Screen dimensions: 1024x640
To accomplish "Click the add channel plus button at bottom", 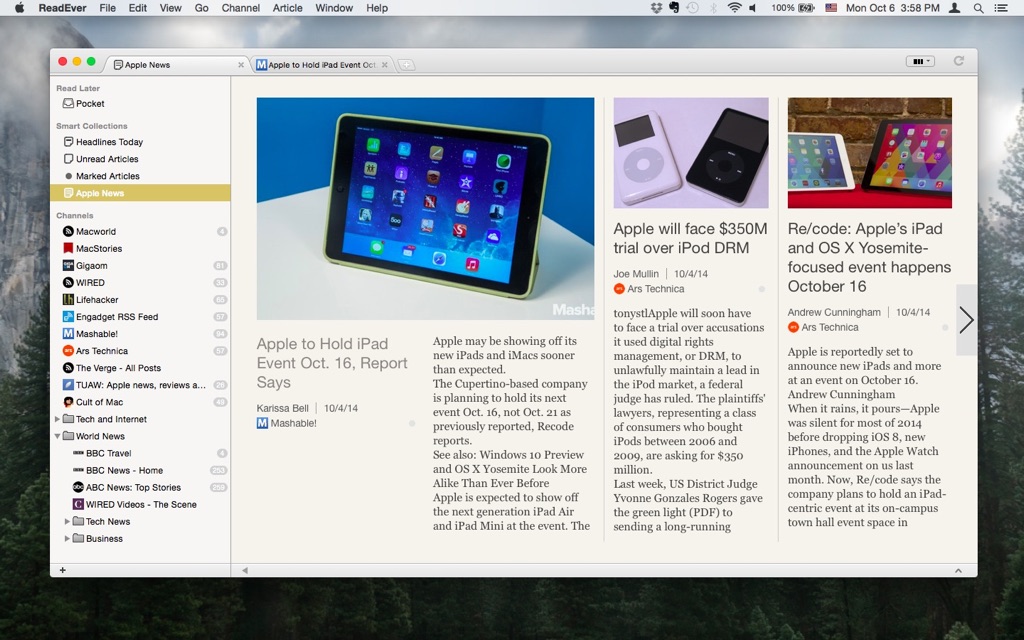I will 63,570.
